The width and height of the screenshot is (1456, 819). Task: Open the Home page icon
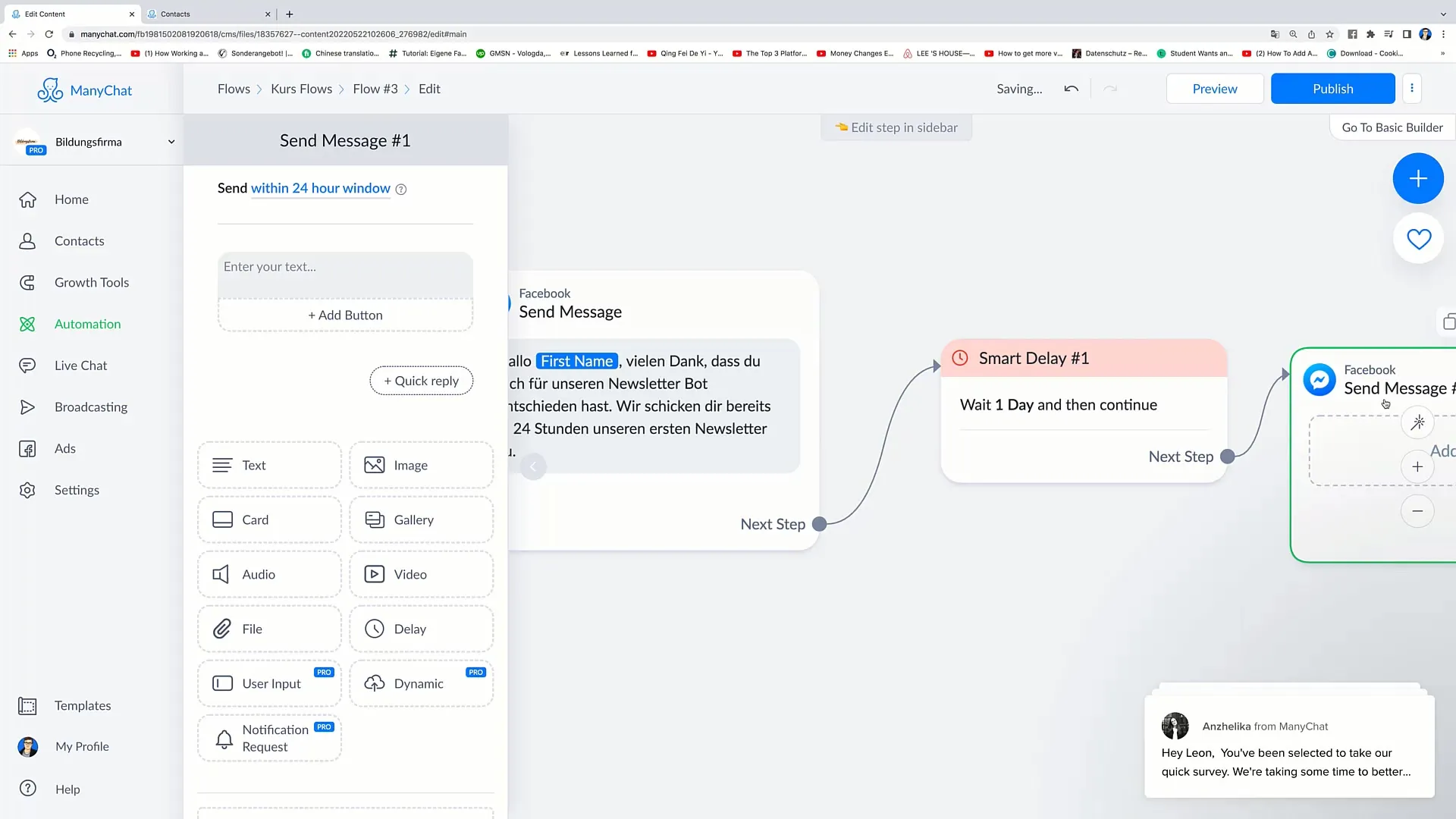[27, 199]
